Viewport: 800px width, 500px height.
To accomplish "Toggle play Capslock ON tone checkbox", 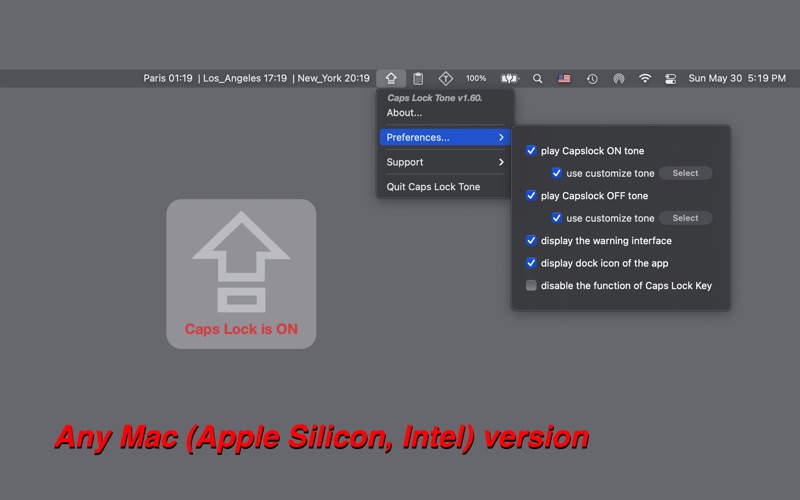I will (x=531, y=151).
